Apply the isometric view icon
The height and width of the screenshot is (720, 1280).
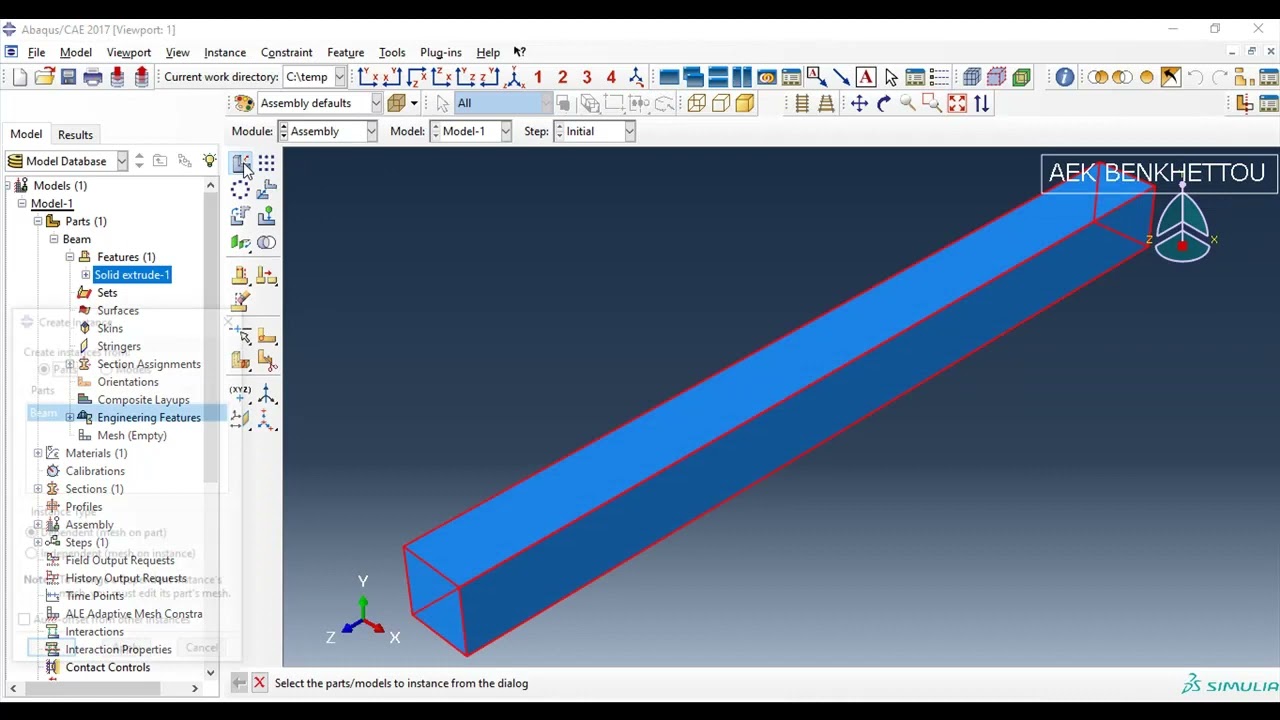tap(514, 77)
